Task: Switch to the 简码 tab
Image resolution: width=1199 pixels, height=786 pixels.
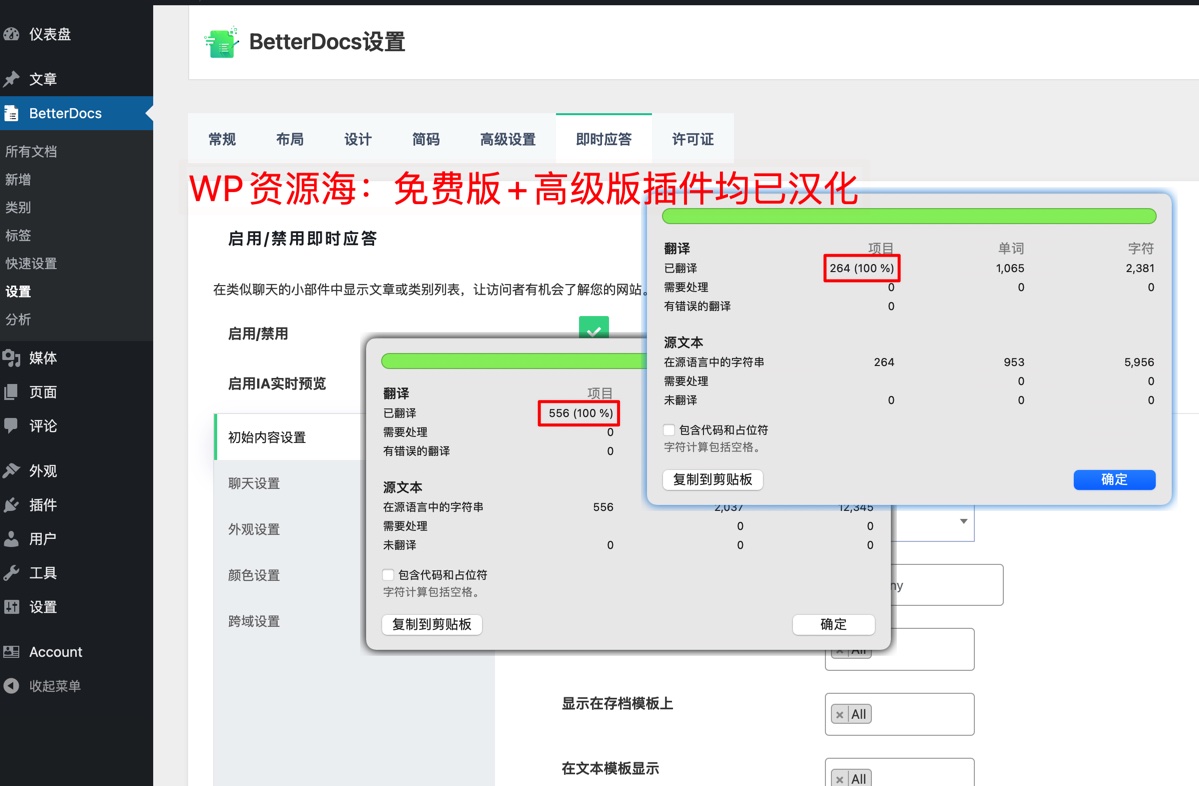Action: (x=426, y=139)
